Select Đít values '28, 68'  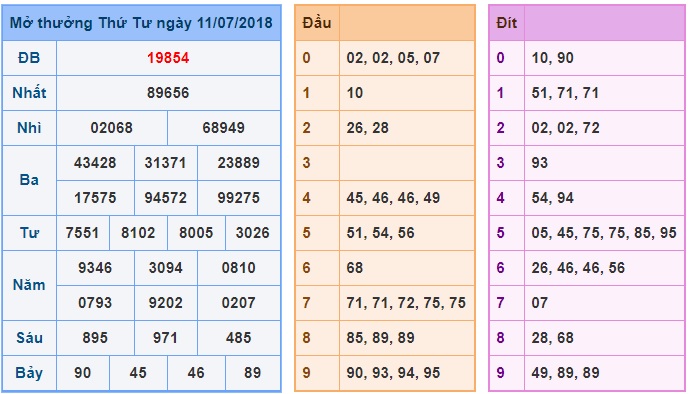coord(552,338)
